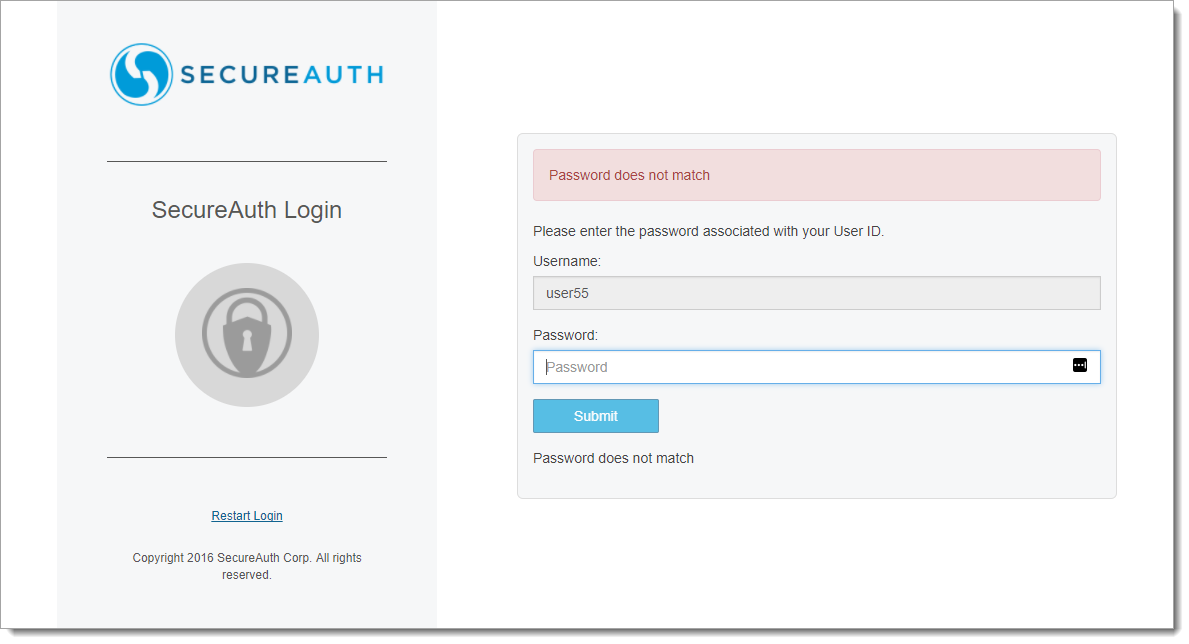Click the red "Password does not match" alert banner
Image resolution: width=1189 pixels, height=644 pixels.
pyautogui.click(x=816, y=175)
